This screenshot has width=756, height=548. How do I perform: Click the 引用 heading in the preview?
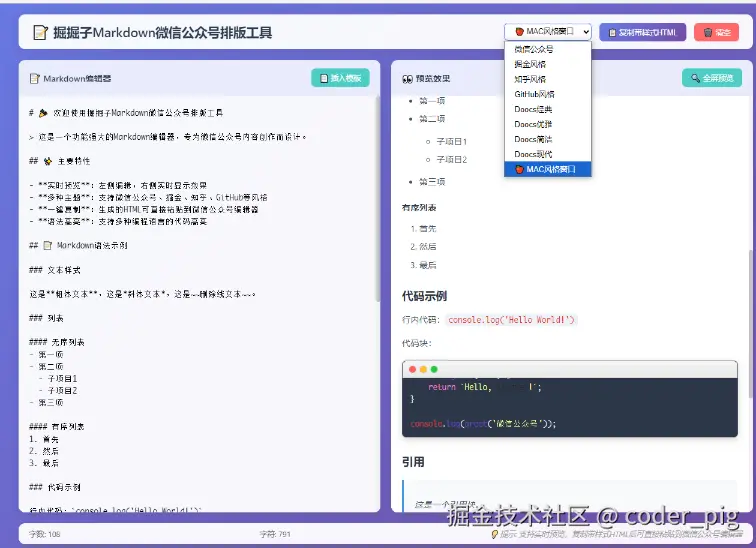(413, 462)
